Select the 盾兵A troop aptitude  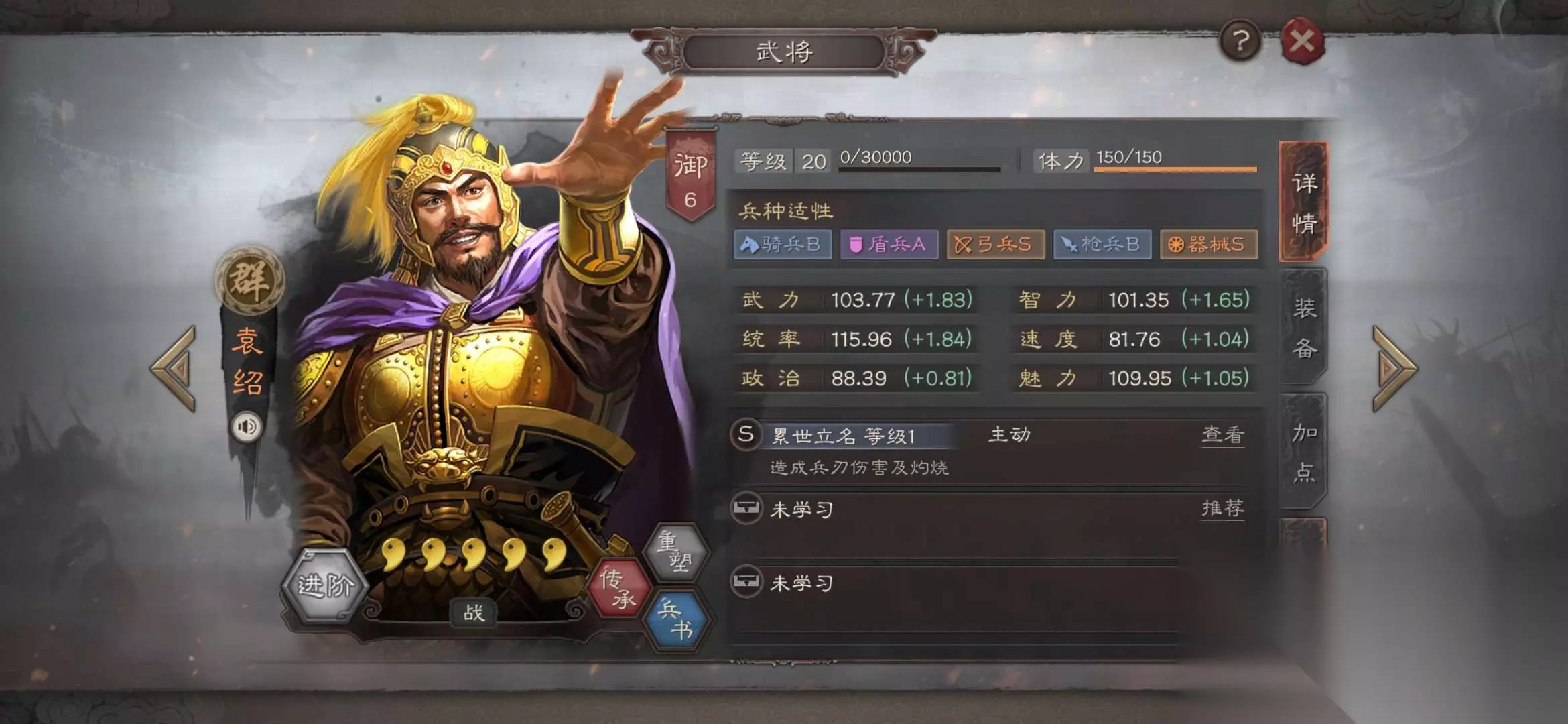click(889, 244)
